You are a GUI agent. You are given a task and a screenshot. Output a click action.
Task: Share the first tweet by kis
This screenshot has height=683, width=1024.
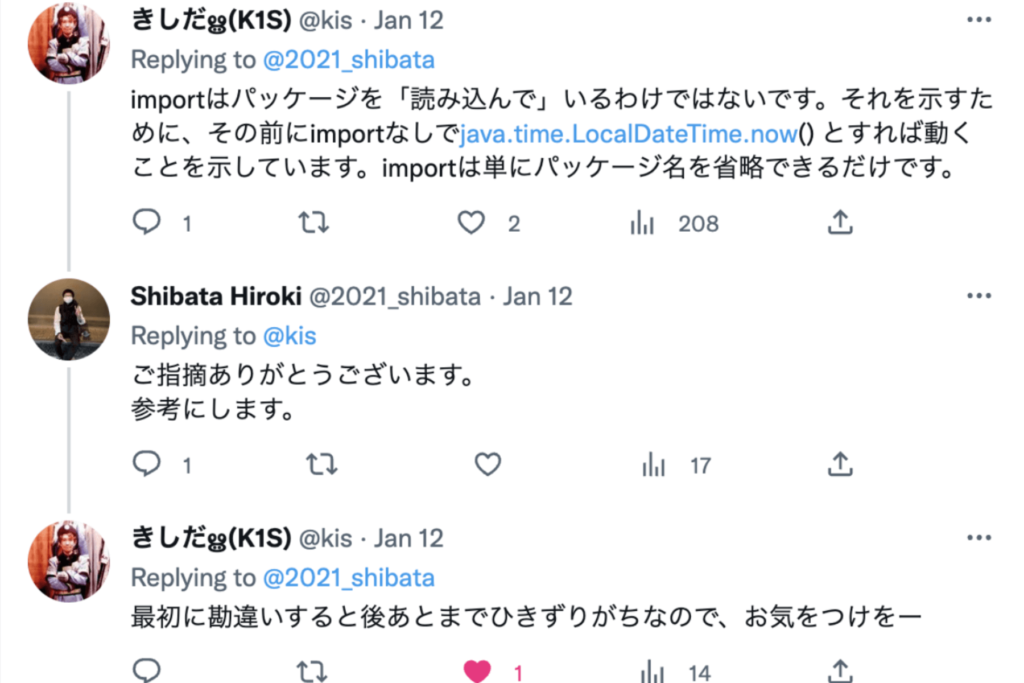[x=840, y=222]
